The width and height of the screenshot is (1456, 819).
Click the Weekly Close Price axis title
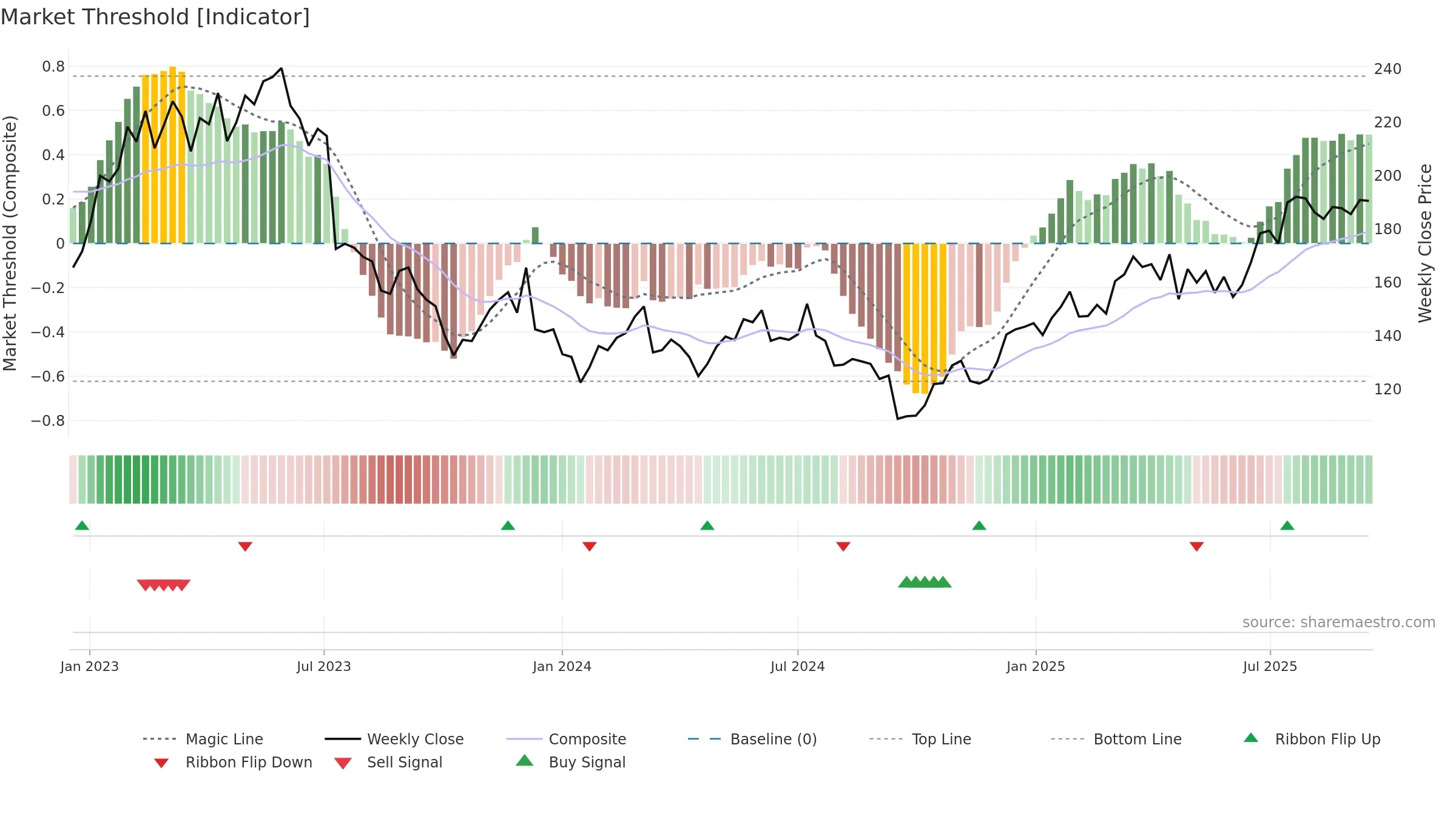[1425, 243]
